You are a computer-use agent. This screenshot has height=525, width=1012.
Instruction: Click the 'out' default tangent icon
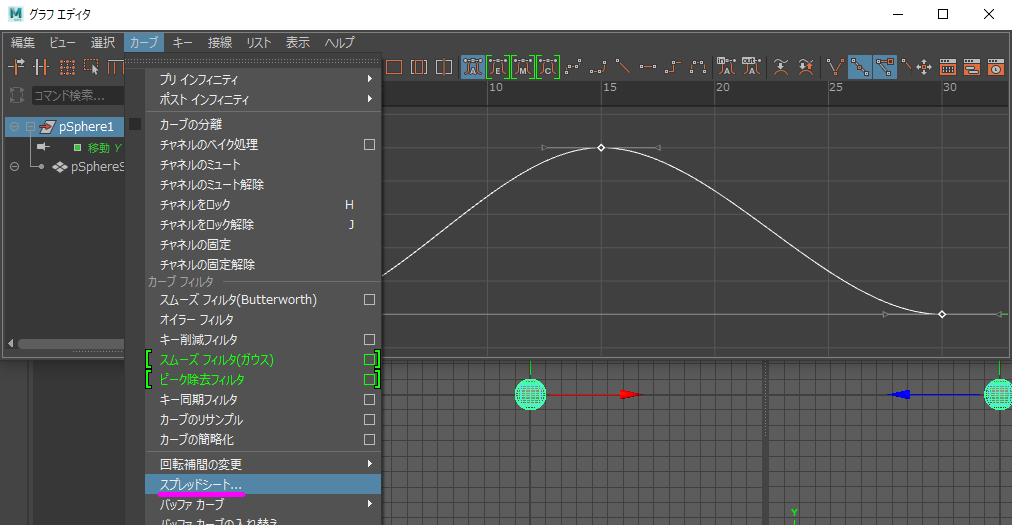751,67
